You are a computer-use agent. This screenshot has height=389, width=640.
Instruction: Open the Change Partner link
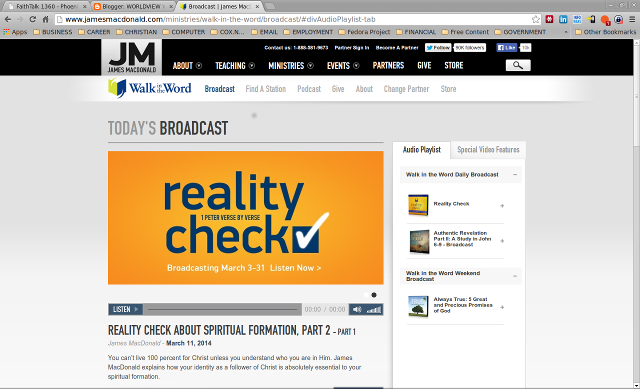(406, 89)
